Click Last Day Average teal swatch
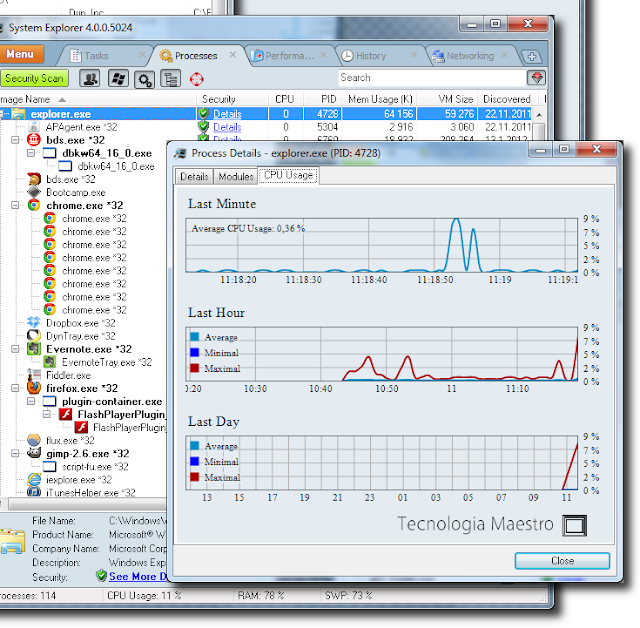The image size is (640, 628). click(195, 446)
